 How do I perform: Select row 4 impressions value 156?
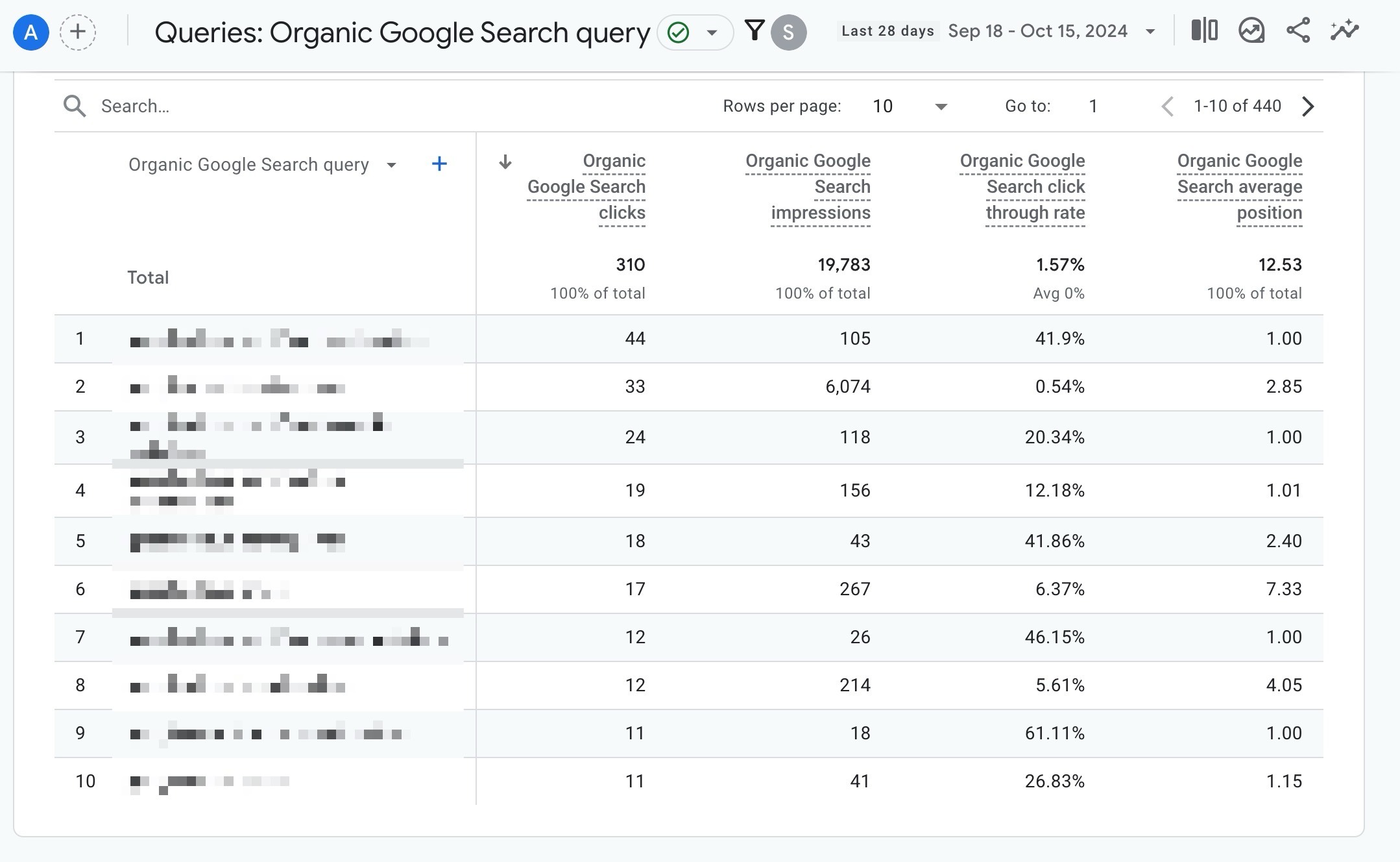[x=855, y=491]
